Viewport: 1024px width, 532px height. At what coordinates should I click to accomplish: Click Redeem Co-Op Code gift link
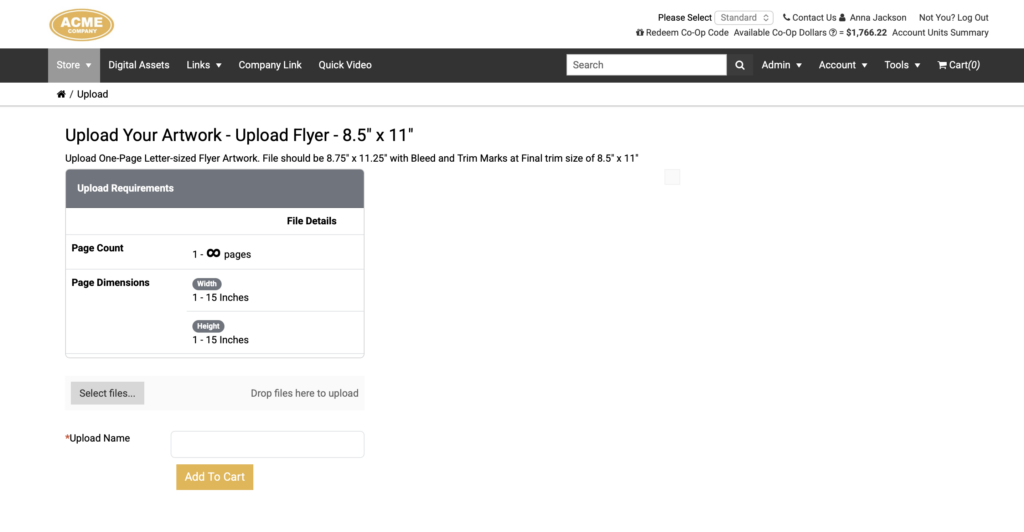(682, 33)
